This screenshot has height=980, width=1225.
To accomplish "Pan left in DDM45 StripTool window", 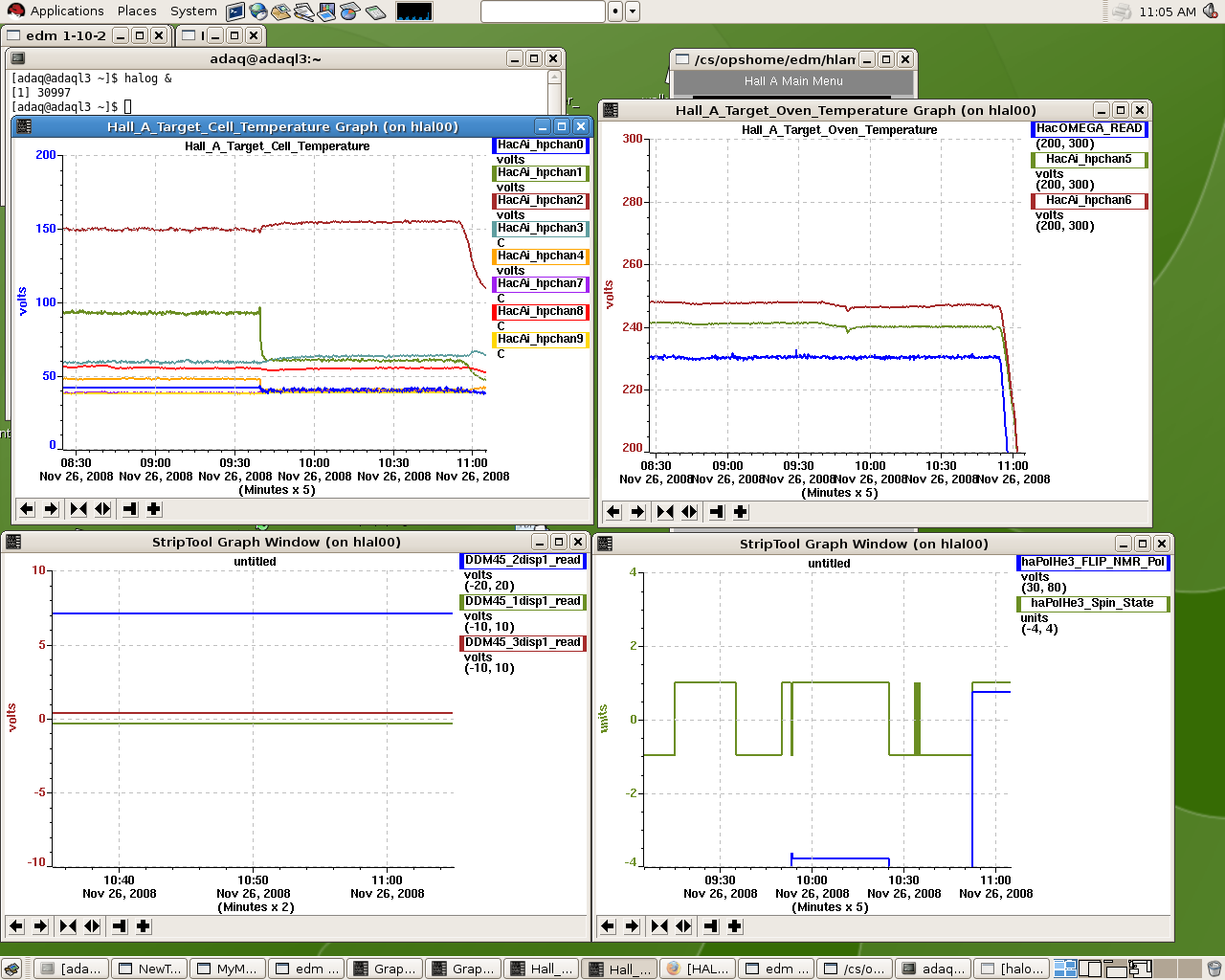I will pyautogui.click(x=16, y=925).
